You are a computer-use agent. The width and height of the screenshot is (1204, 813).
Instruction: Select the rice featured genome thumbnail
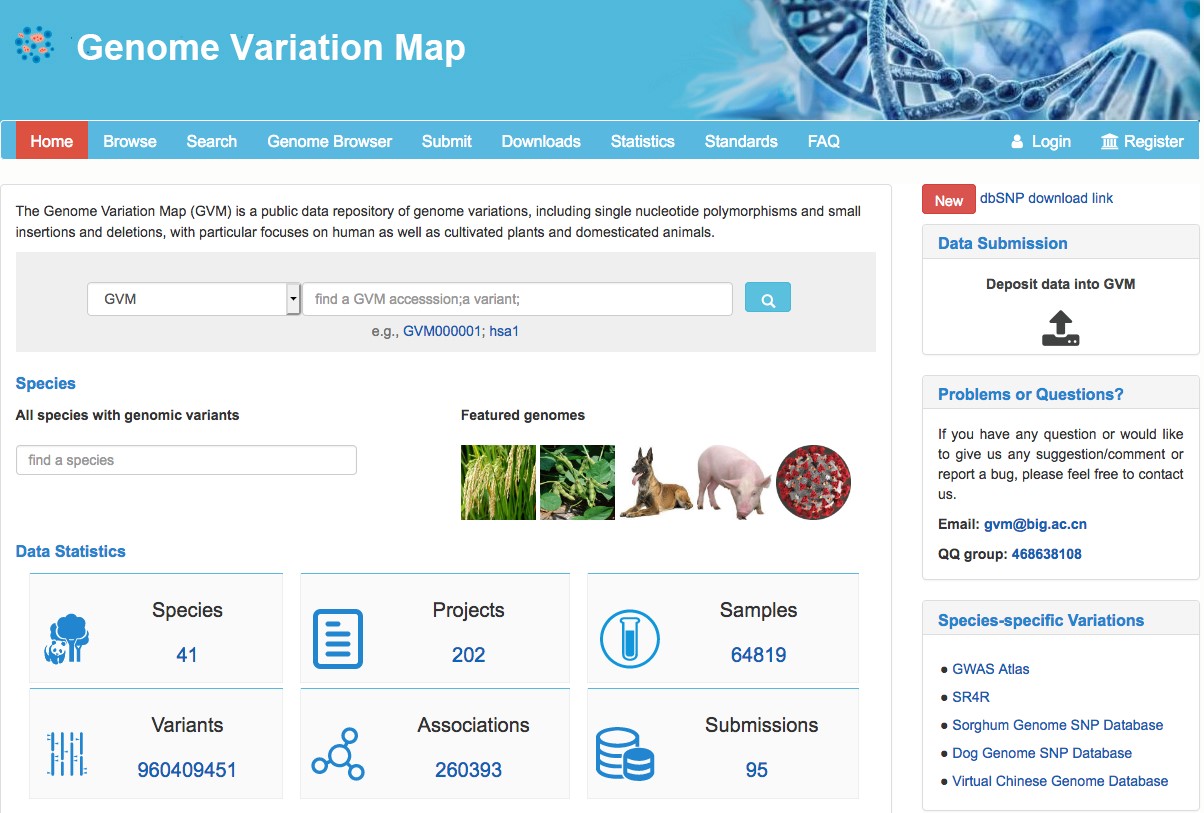(x=498, y=482)
